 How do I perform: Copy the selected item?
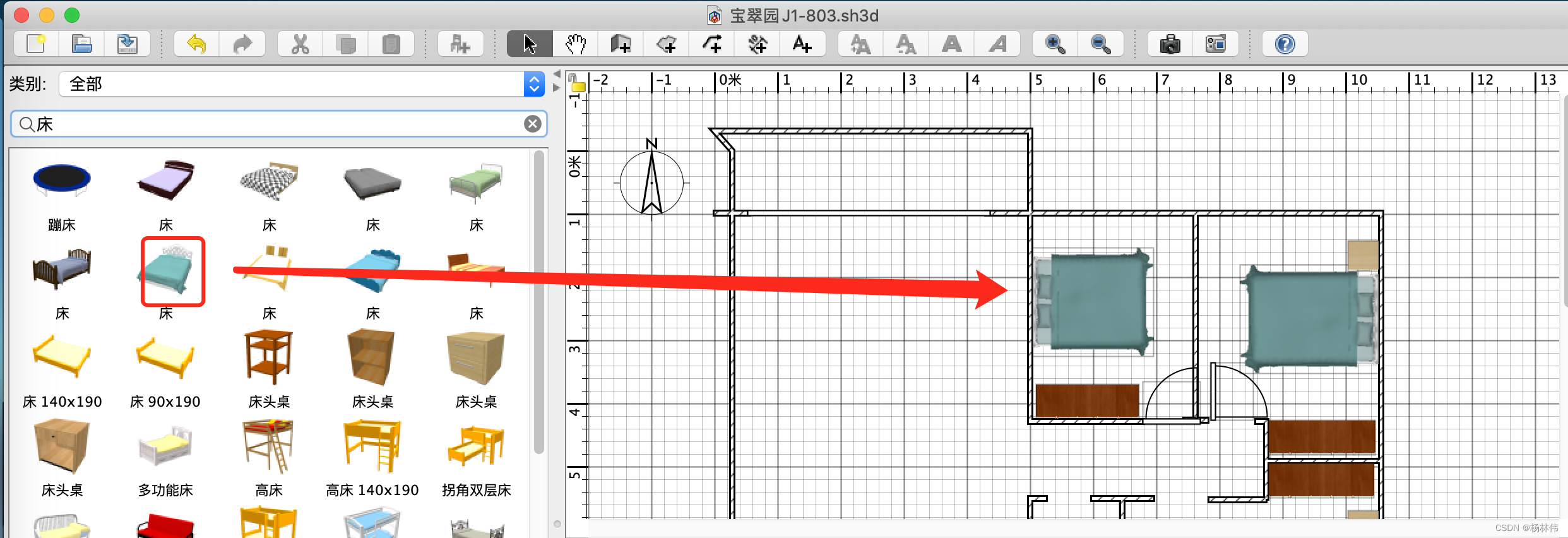346,44
